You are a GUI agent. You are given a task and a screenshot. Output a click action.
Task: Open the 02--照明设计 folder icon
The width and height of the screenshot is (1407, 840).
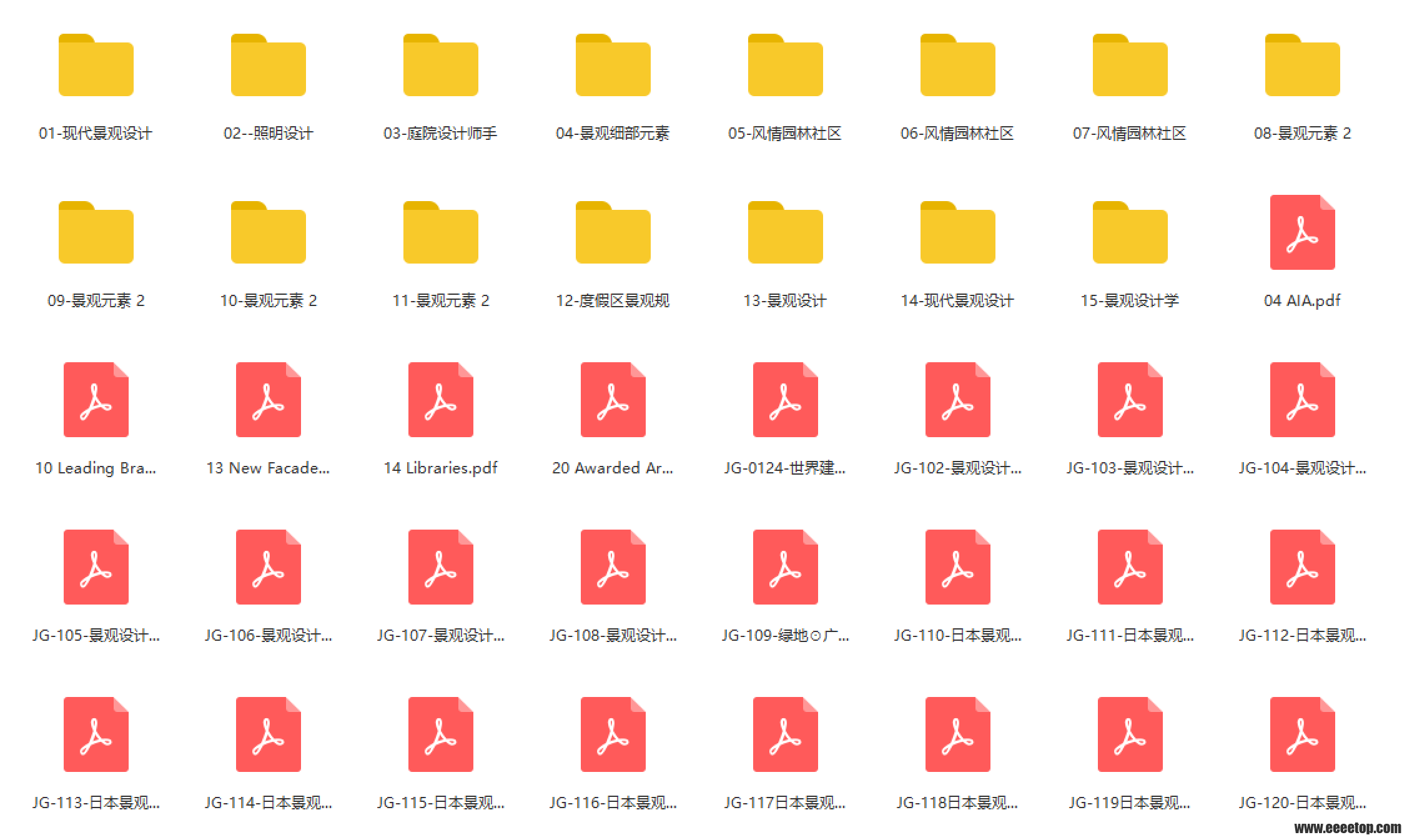click(x=268, y=65)
